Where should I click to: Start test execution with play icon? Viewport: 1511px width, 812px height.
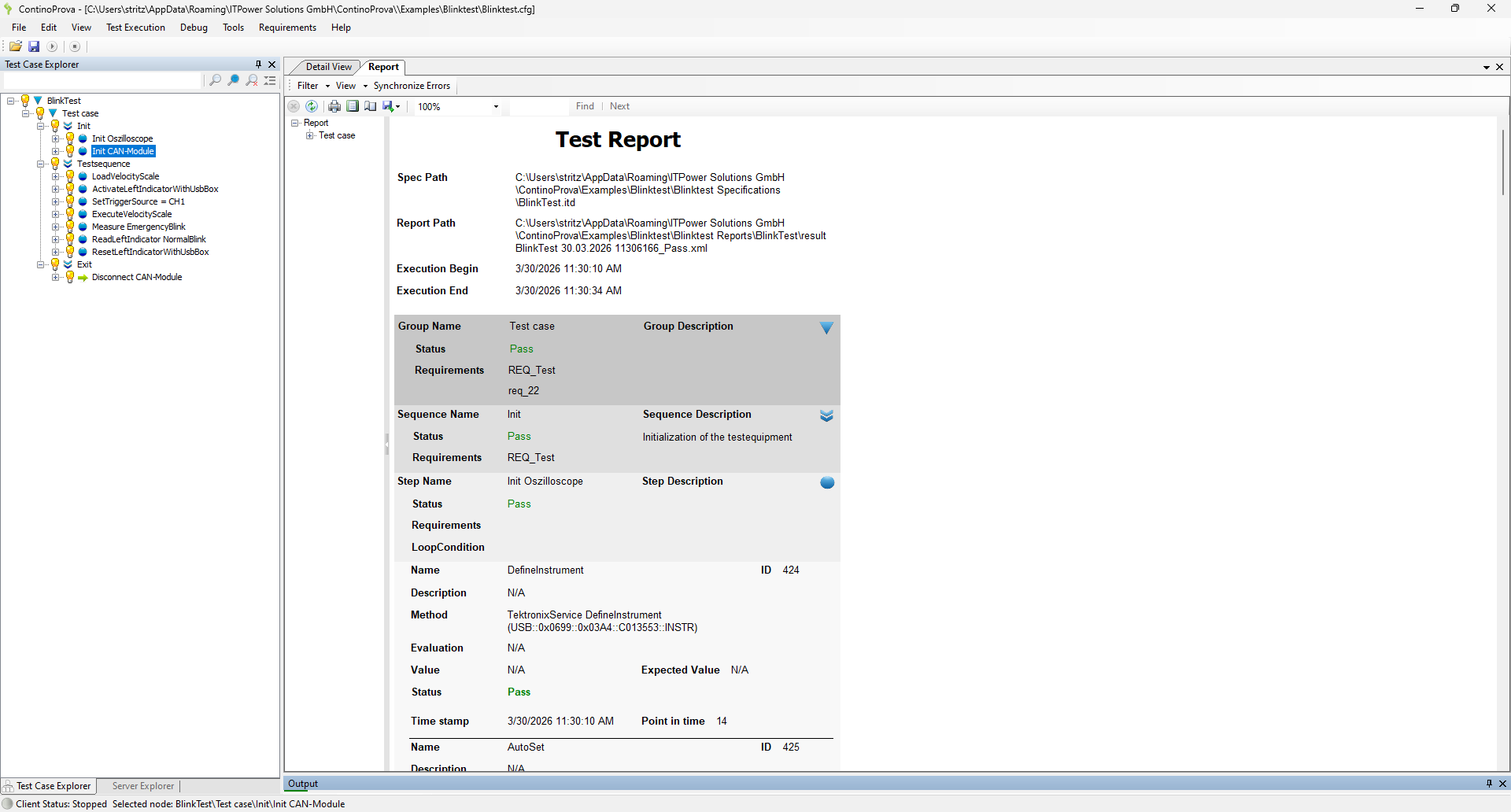pyautogui.click(x=53, y=46)
